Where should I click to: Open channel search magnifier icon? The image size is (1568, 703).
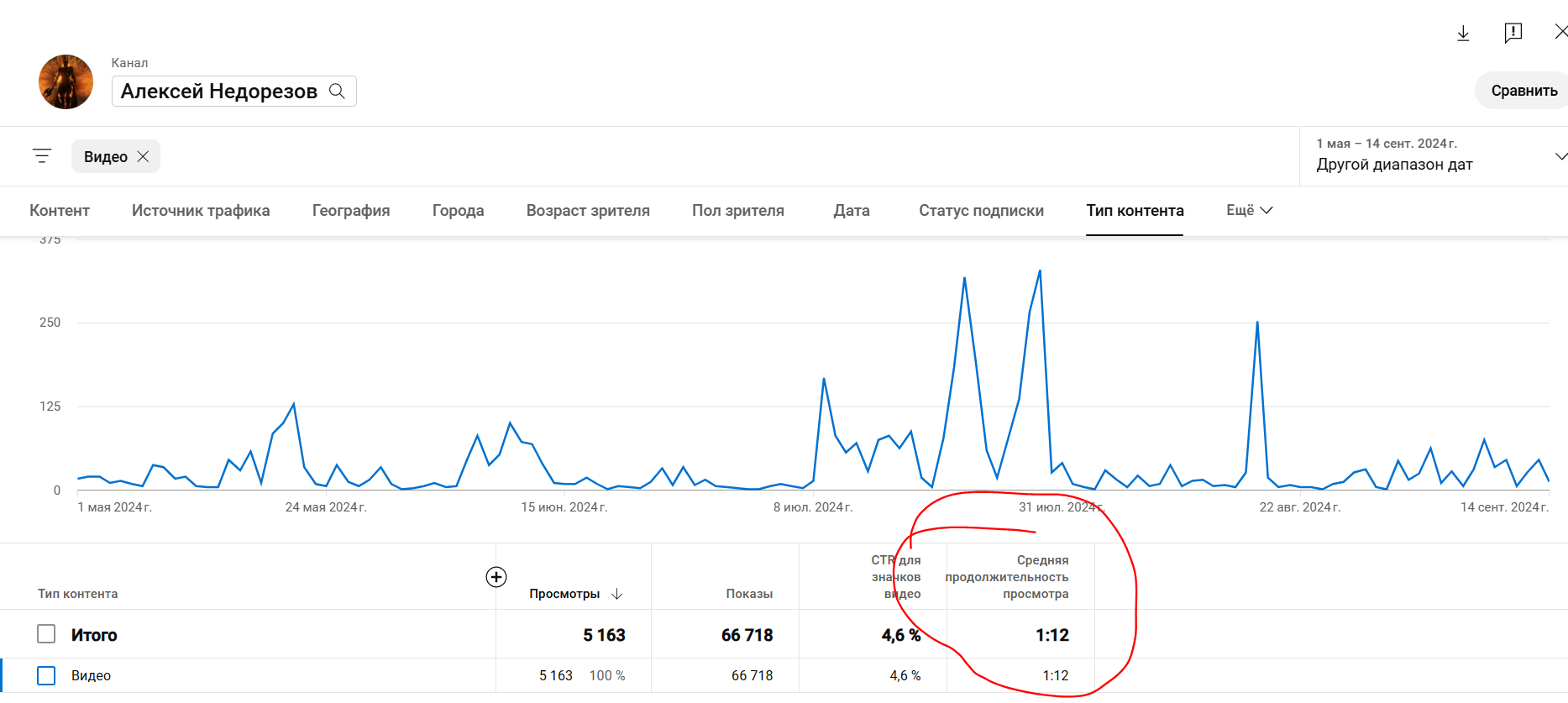point(337,91)
